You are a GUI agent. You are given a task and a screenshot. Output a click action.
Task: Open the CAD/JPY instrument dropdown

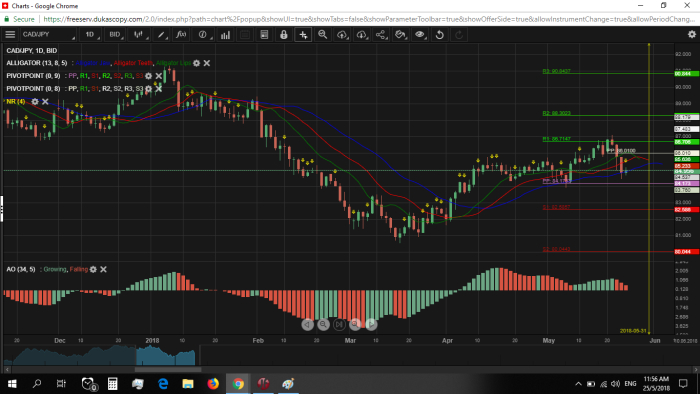(48, 34)
